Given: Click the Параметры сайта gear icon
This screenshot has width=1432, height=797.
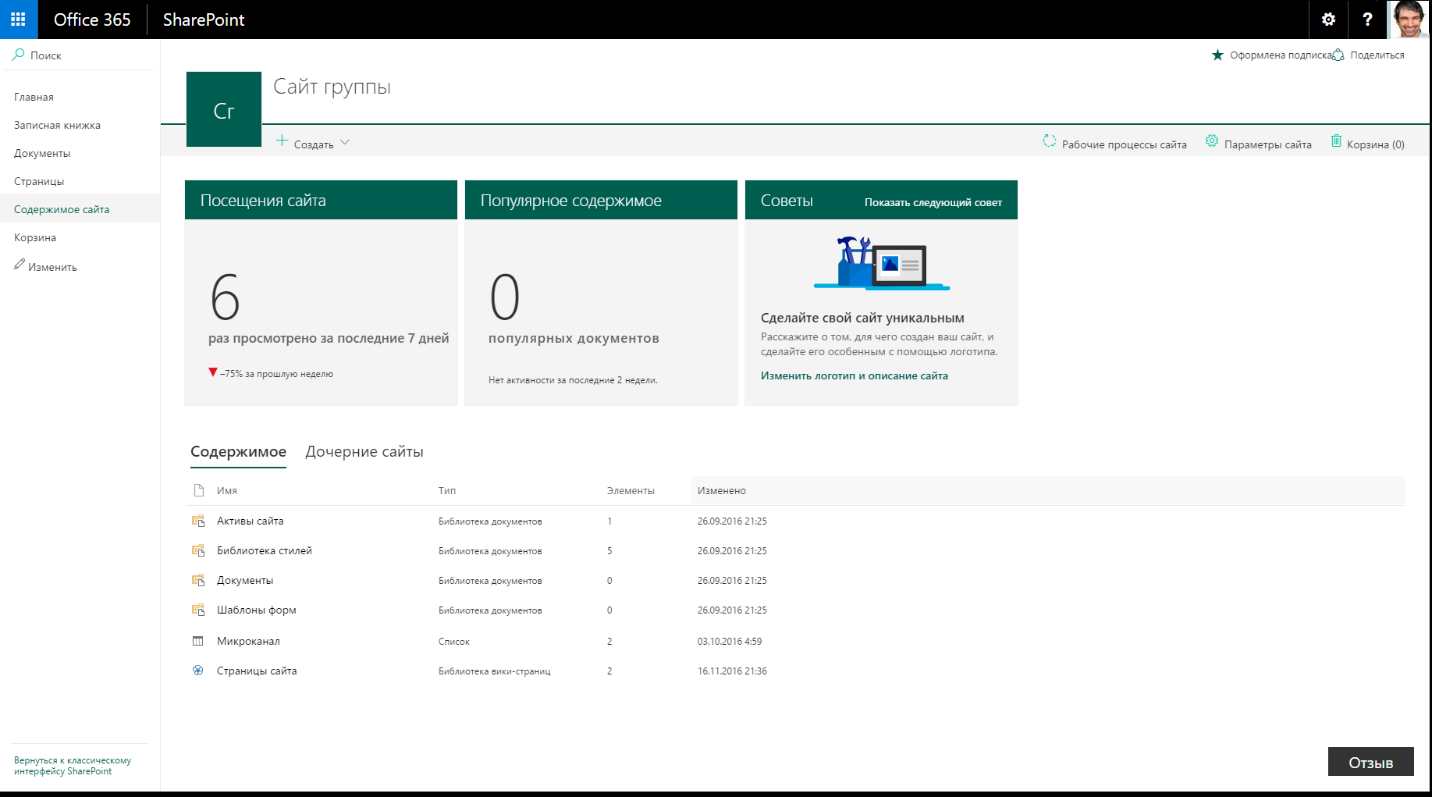Looking at the screenshot, I should (x=1212, y=142).
